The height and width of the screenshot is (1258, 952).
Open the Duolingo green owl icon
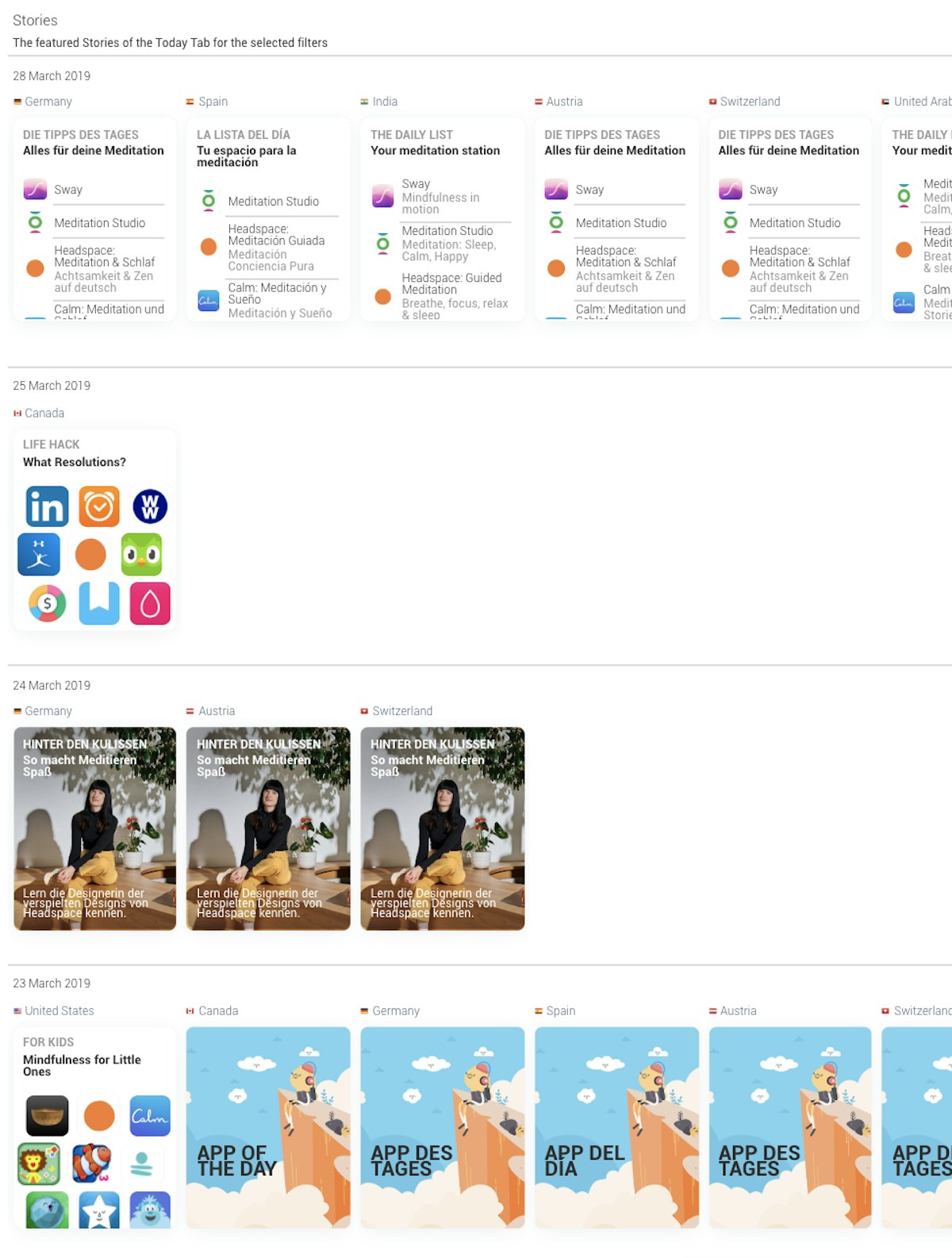coord(141,555)
